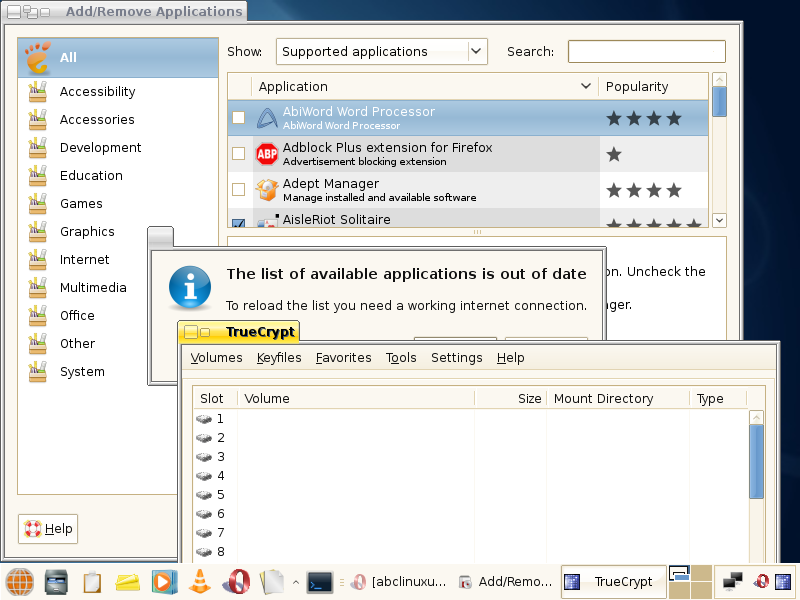The height and width of the screenshot is (600, 800).
Task: Click the AbiWord application icon
Action: (266, 118)
